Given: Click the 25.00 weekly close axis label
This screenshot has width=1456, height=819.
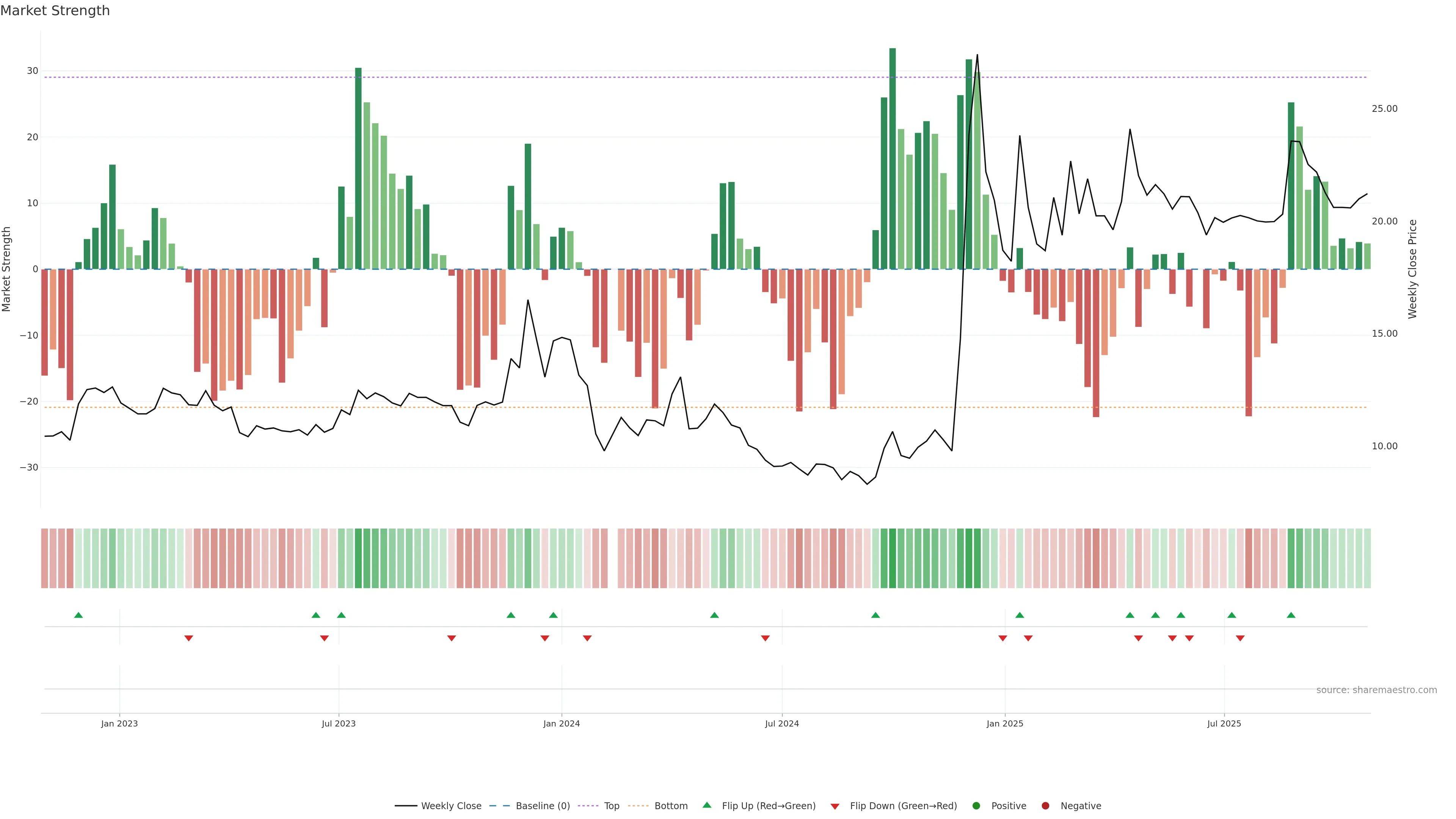Looking at the screenshot, I should (x=1384, y=108).
